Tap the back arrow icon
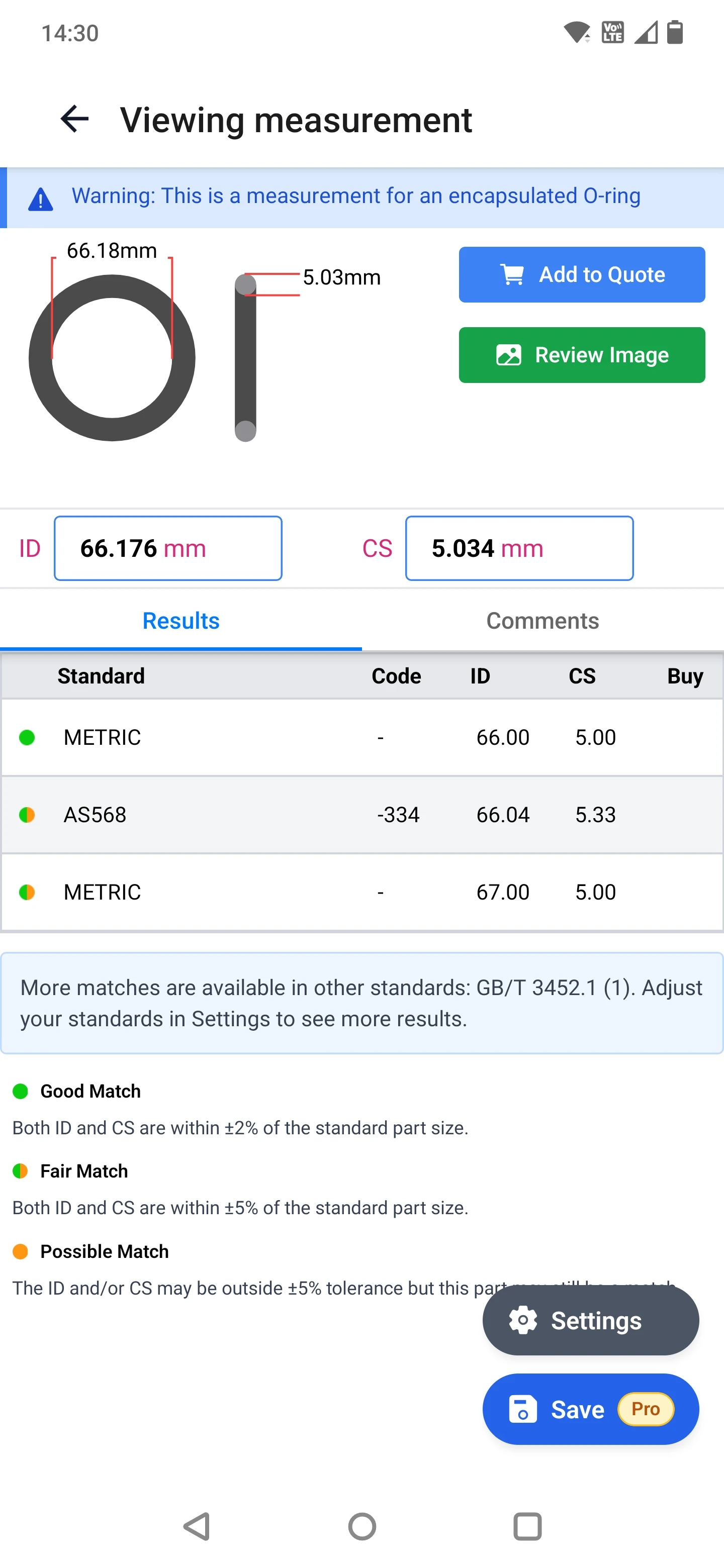Screen dimensions: 724x1568 (74, 119)
